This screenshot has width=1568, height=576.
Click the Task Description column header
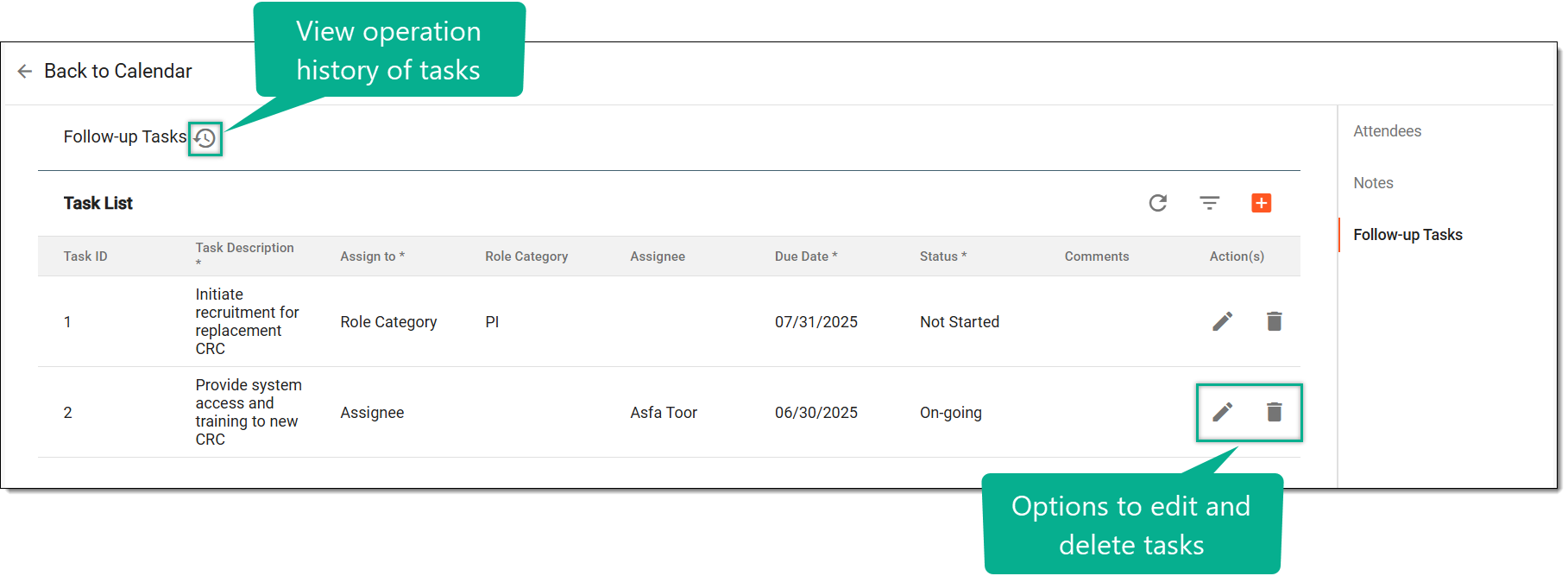(245, 255)
